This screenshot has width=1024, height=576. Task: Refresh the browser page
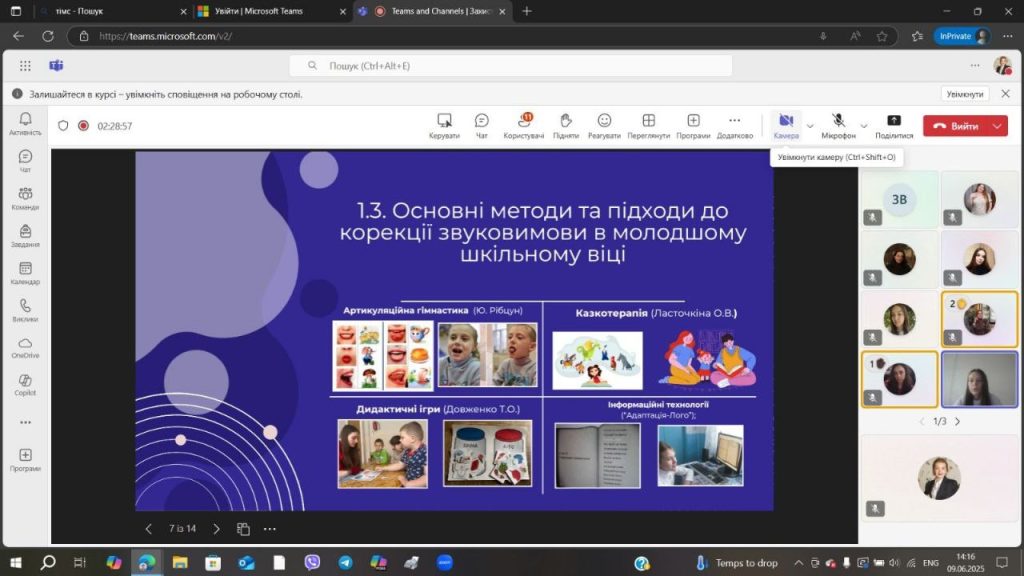(48, 36)
